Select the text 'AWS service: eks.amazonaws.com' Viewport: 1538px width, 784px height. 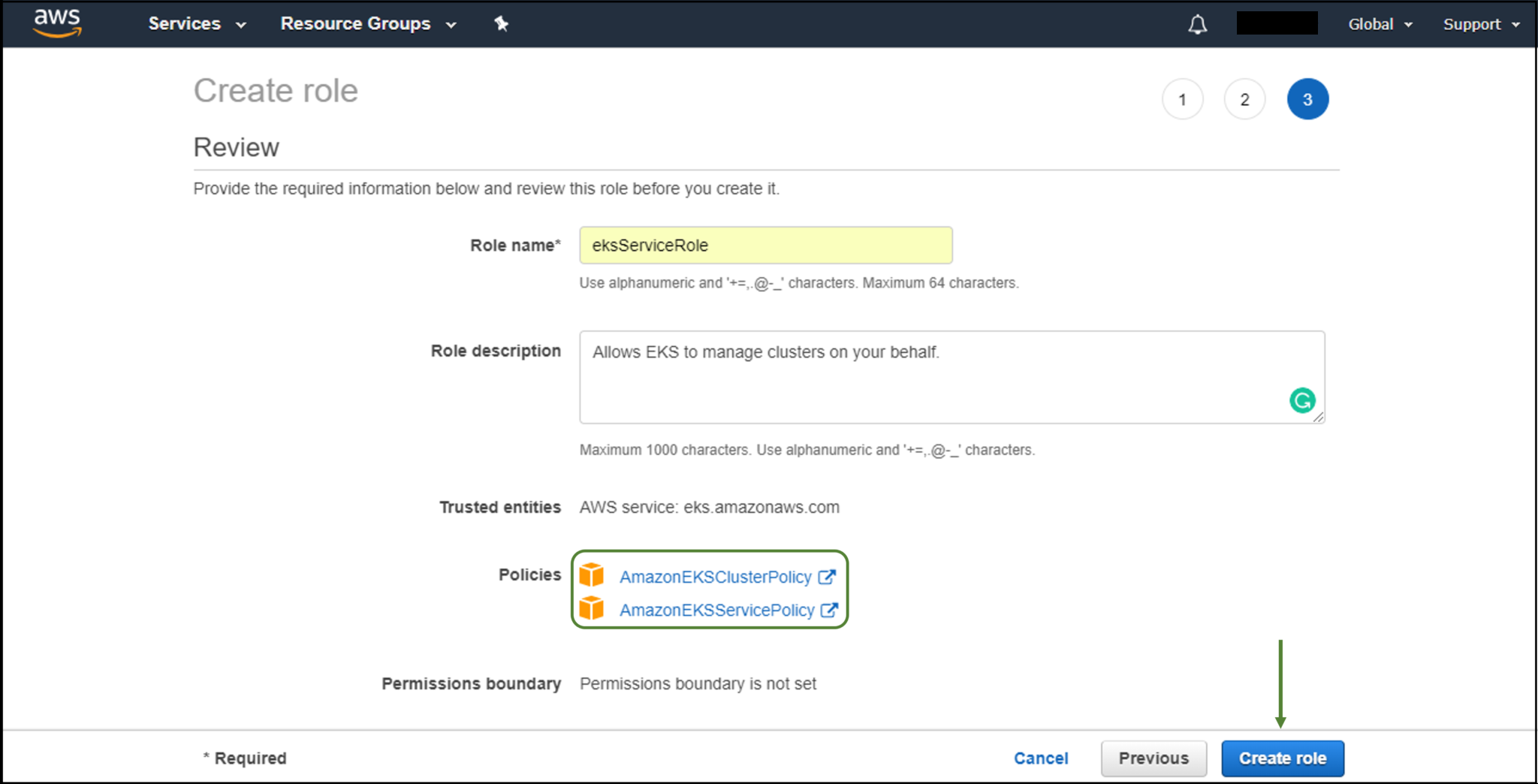click(709, 508)
